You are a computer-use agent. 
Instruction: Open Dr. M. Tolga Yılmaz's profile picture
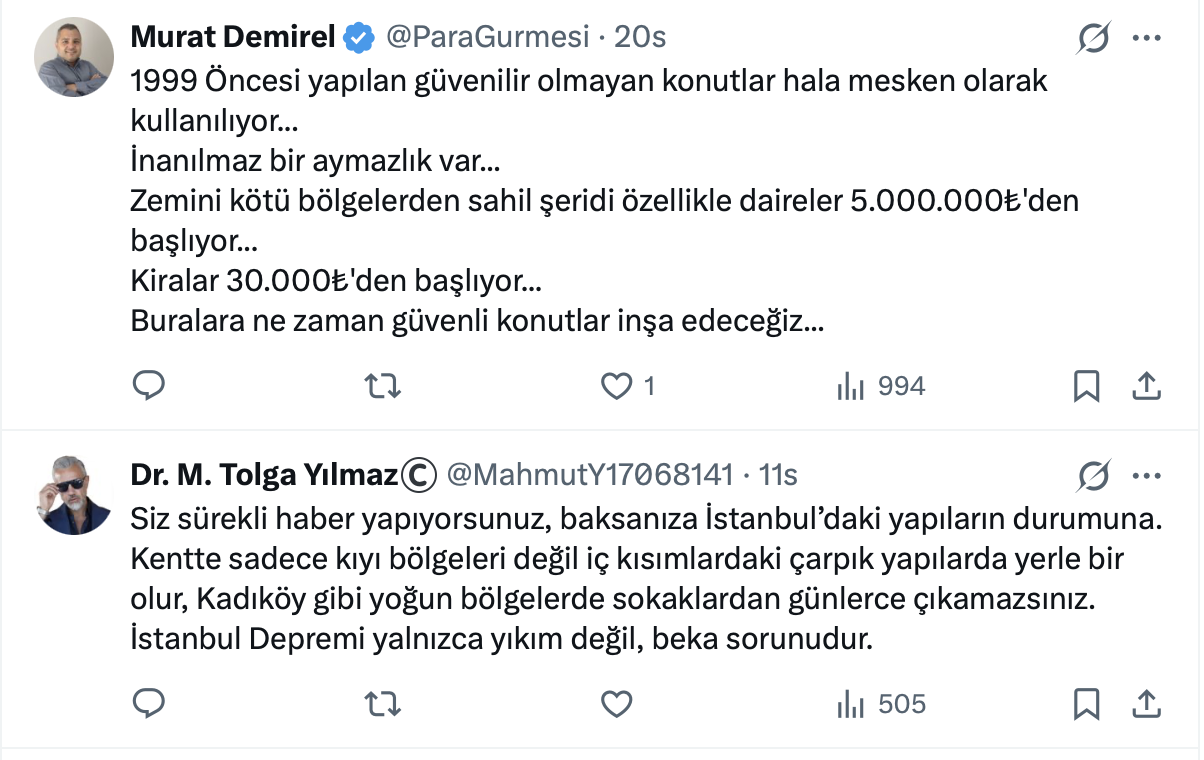tap(75, 493)
